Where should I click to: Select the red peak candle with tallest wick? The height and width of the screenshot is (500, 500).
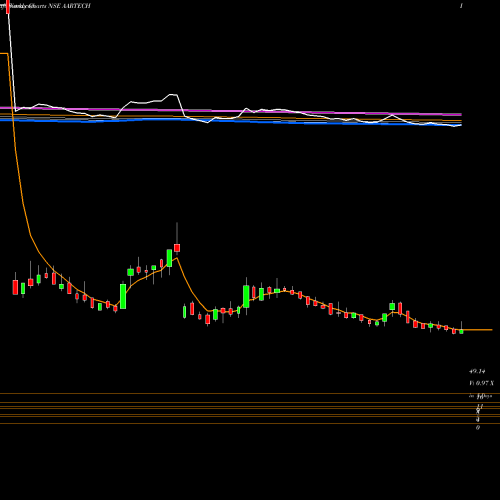click(x=177, y=247)
